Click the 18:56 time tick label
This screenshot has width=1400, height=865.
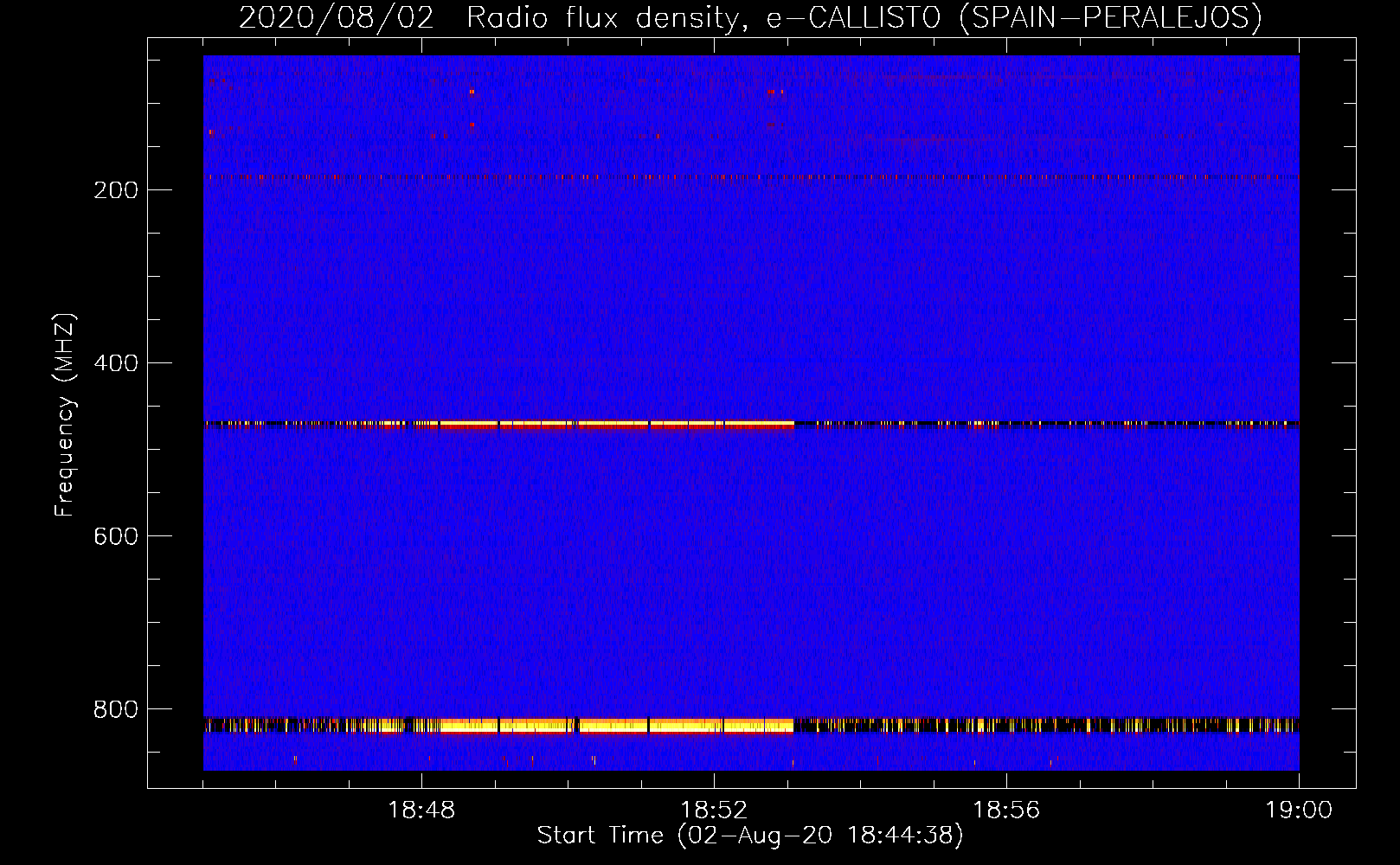[1006, 811]
